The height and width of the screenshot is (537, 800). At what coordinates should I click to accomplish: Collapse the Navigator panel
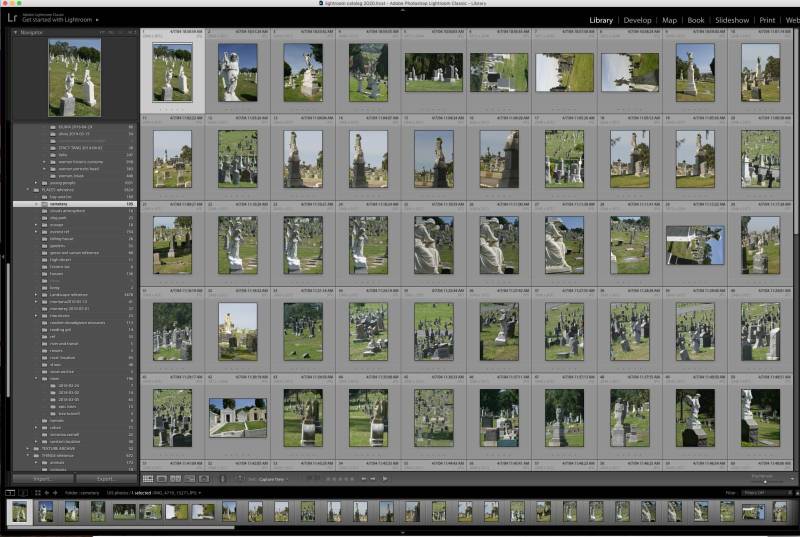point(15,33)
